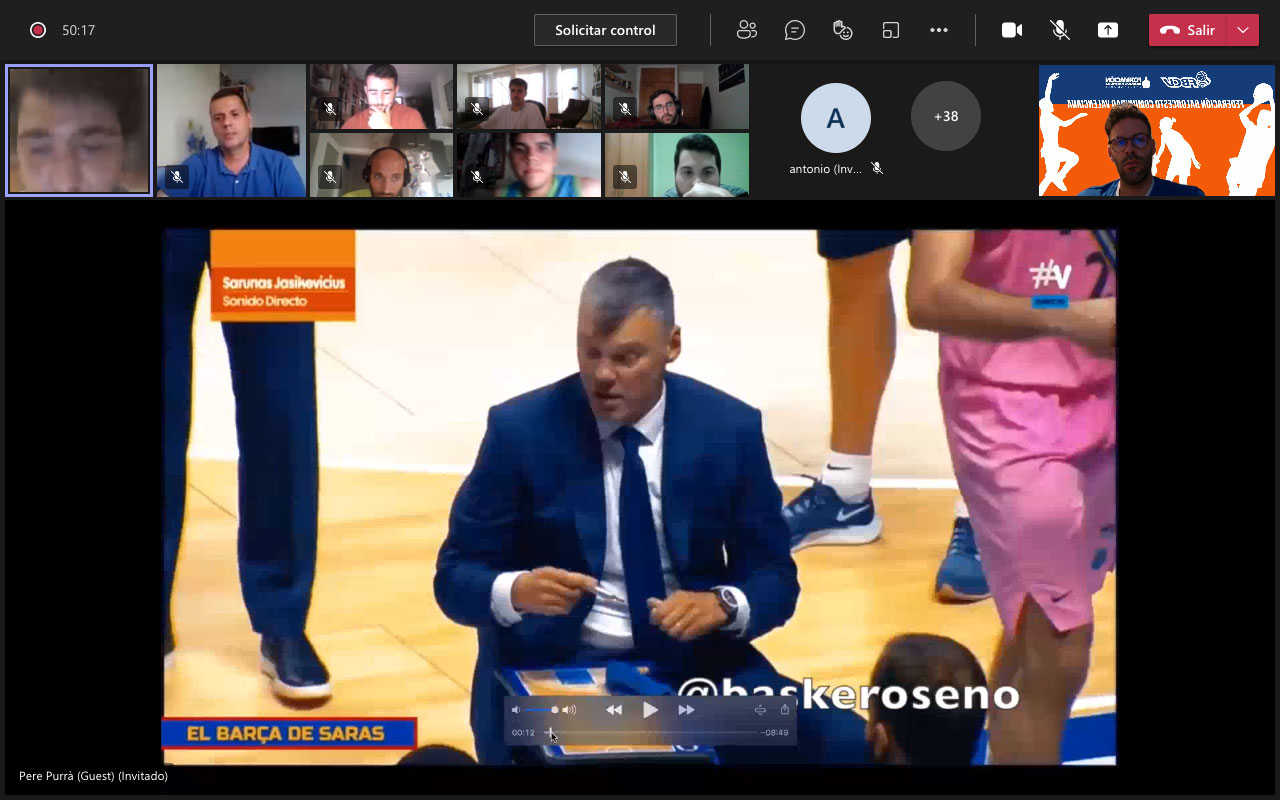Image resolution: width=1280 pixels, height=800 pixels.
Task: Open the reactions and raise hand menu
Action: pyautogui.click(x=843, y=30)
